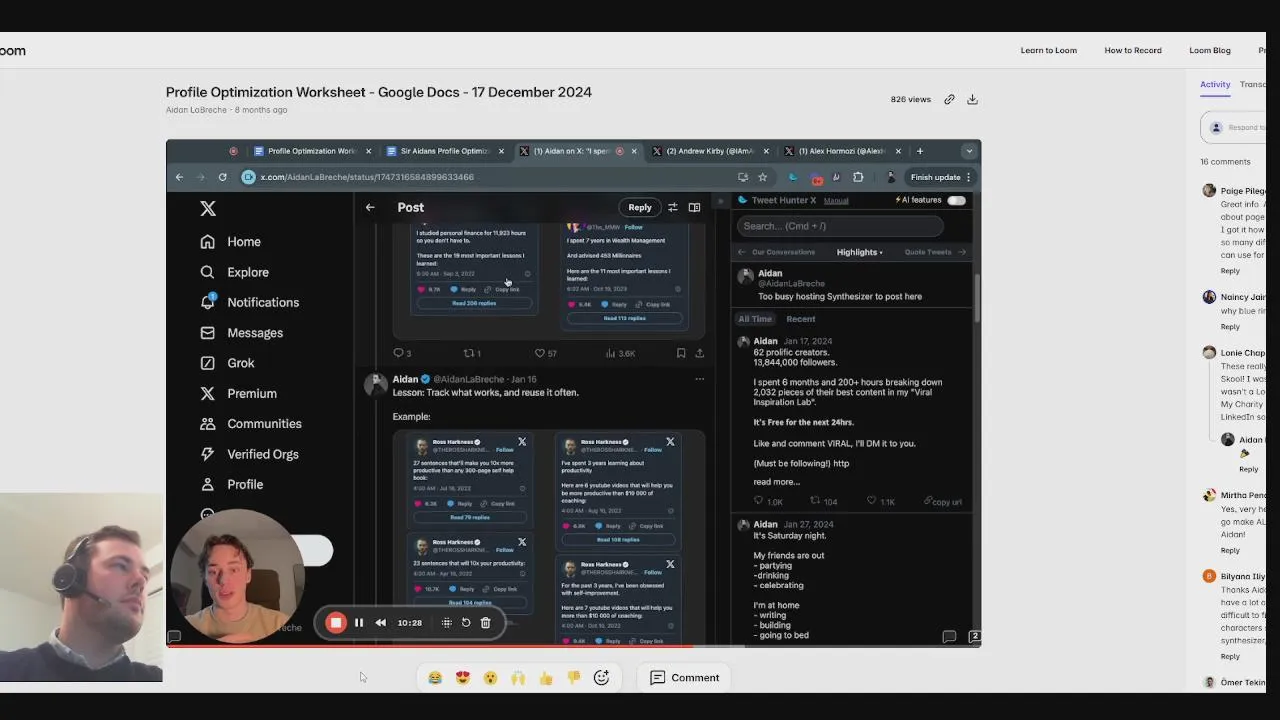React with the heart eyes emoji
Viewport: 1280px width, 720px height.
click(463, 678)
